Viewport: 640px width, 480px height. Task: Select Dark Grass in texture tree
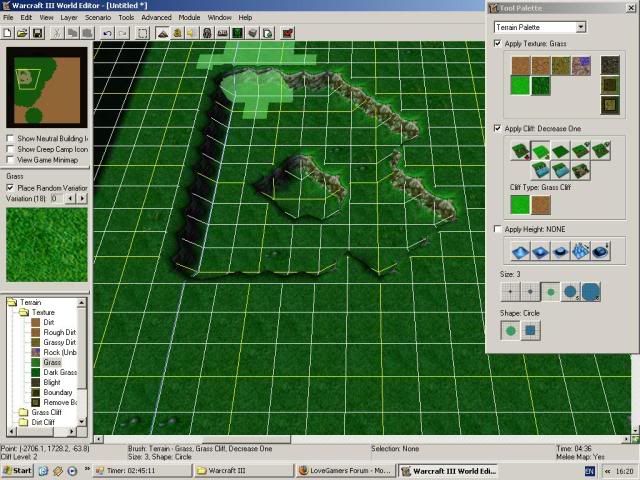click(60, 372)
